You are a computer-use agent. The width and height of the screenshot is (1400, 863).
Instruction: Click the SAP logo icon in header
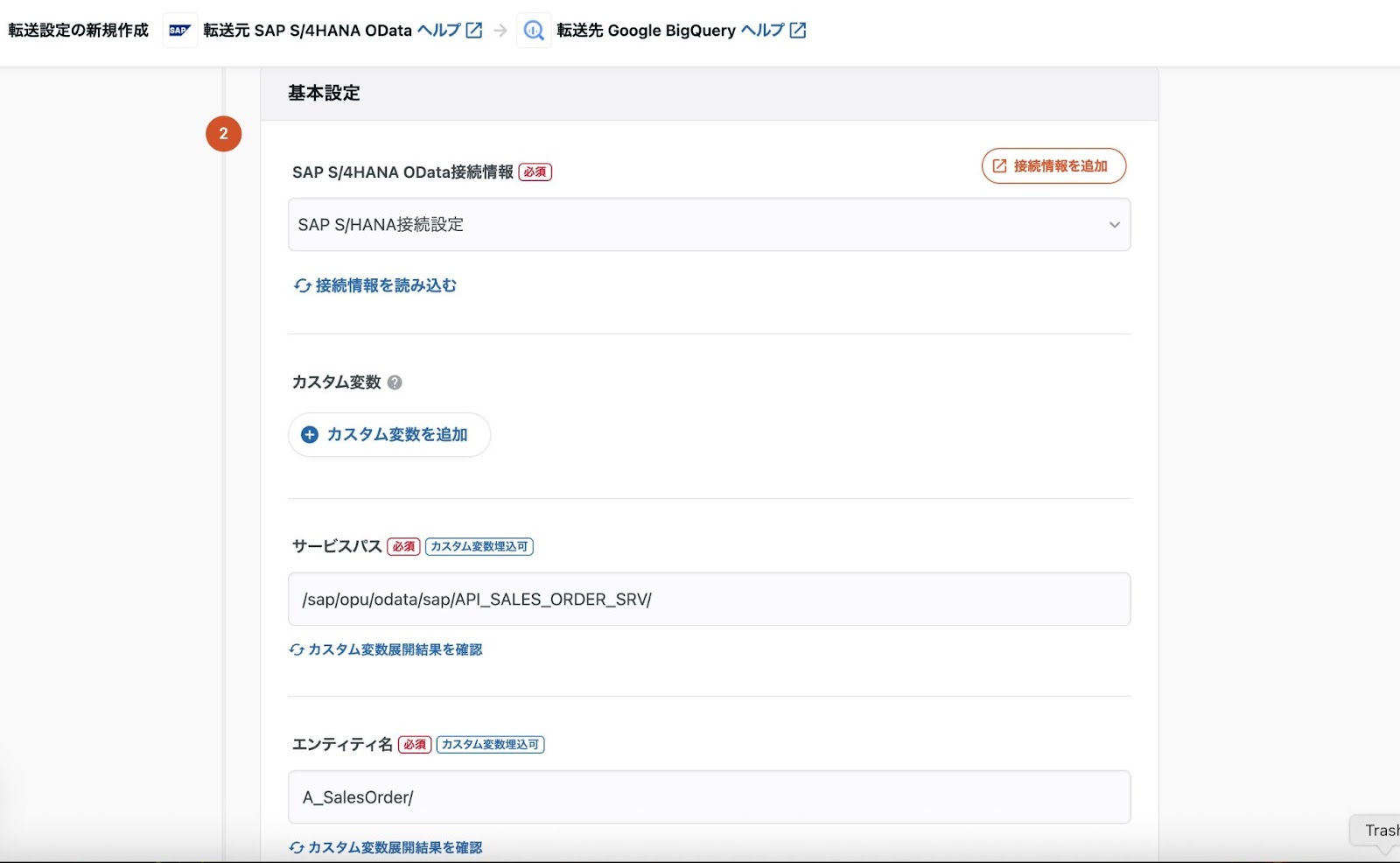[179, 31]
